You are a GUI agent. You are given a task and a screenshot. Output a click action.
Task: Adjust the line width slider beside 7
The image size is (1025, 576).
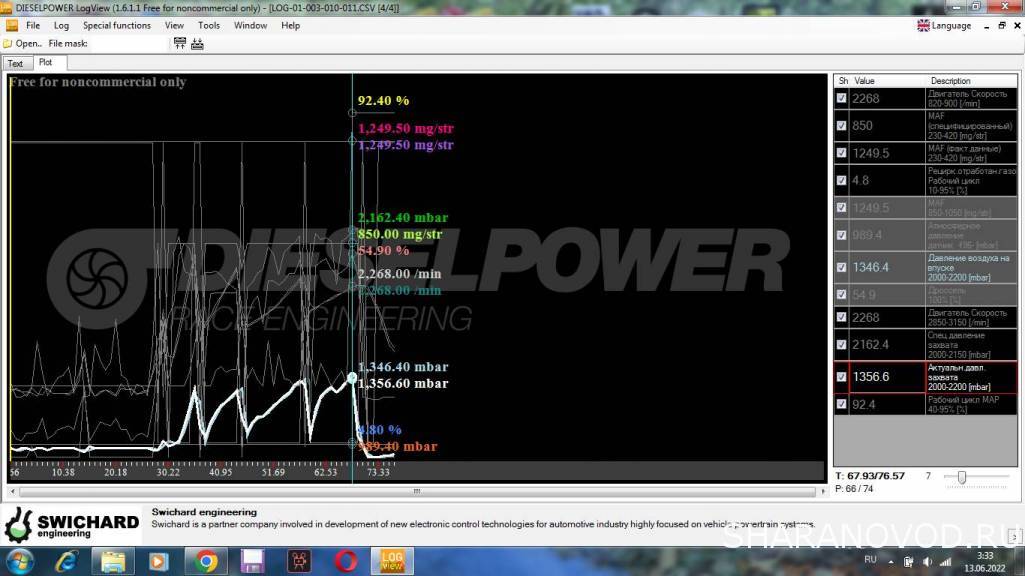[x=962, y=477]
